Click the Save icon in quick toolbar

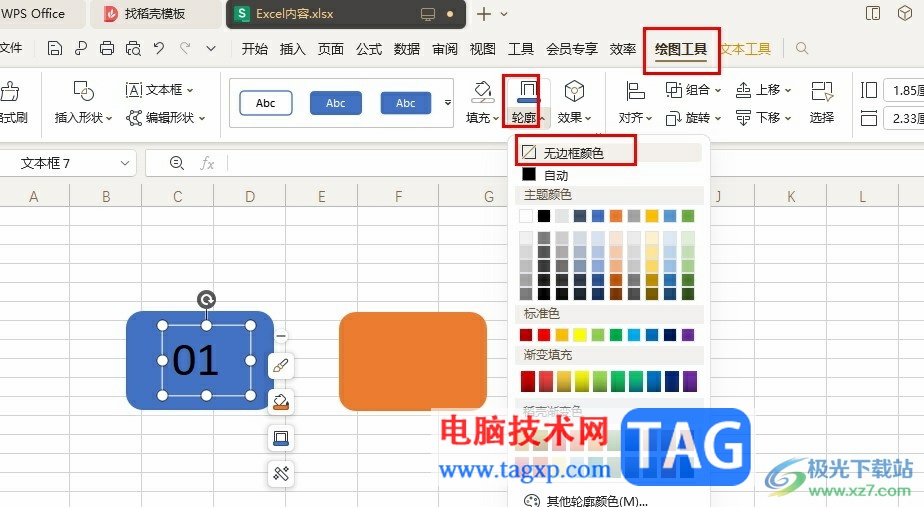tap(54, 48)
